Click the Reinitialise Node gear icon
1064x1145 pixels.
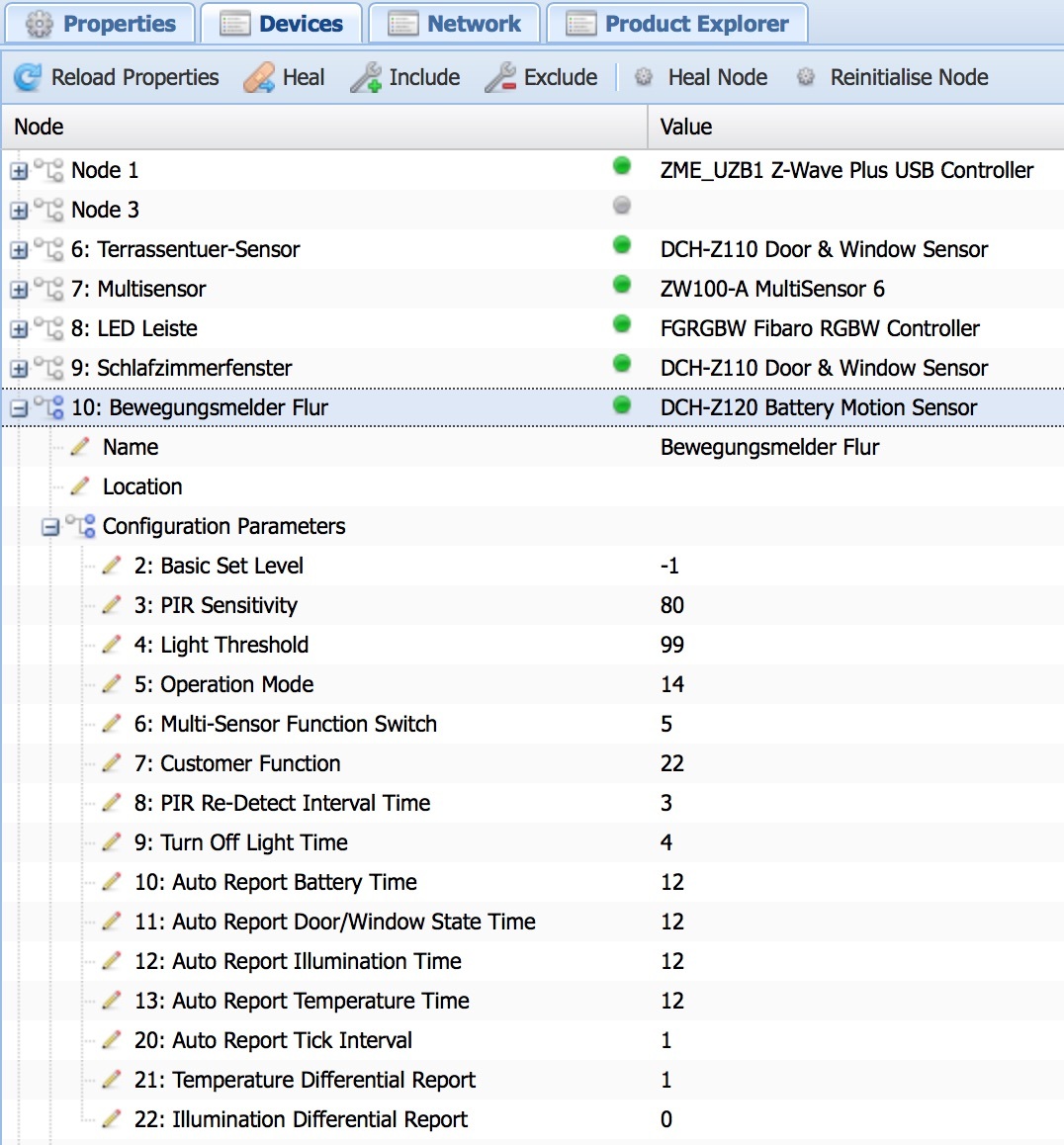806,77
